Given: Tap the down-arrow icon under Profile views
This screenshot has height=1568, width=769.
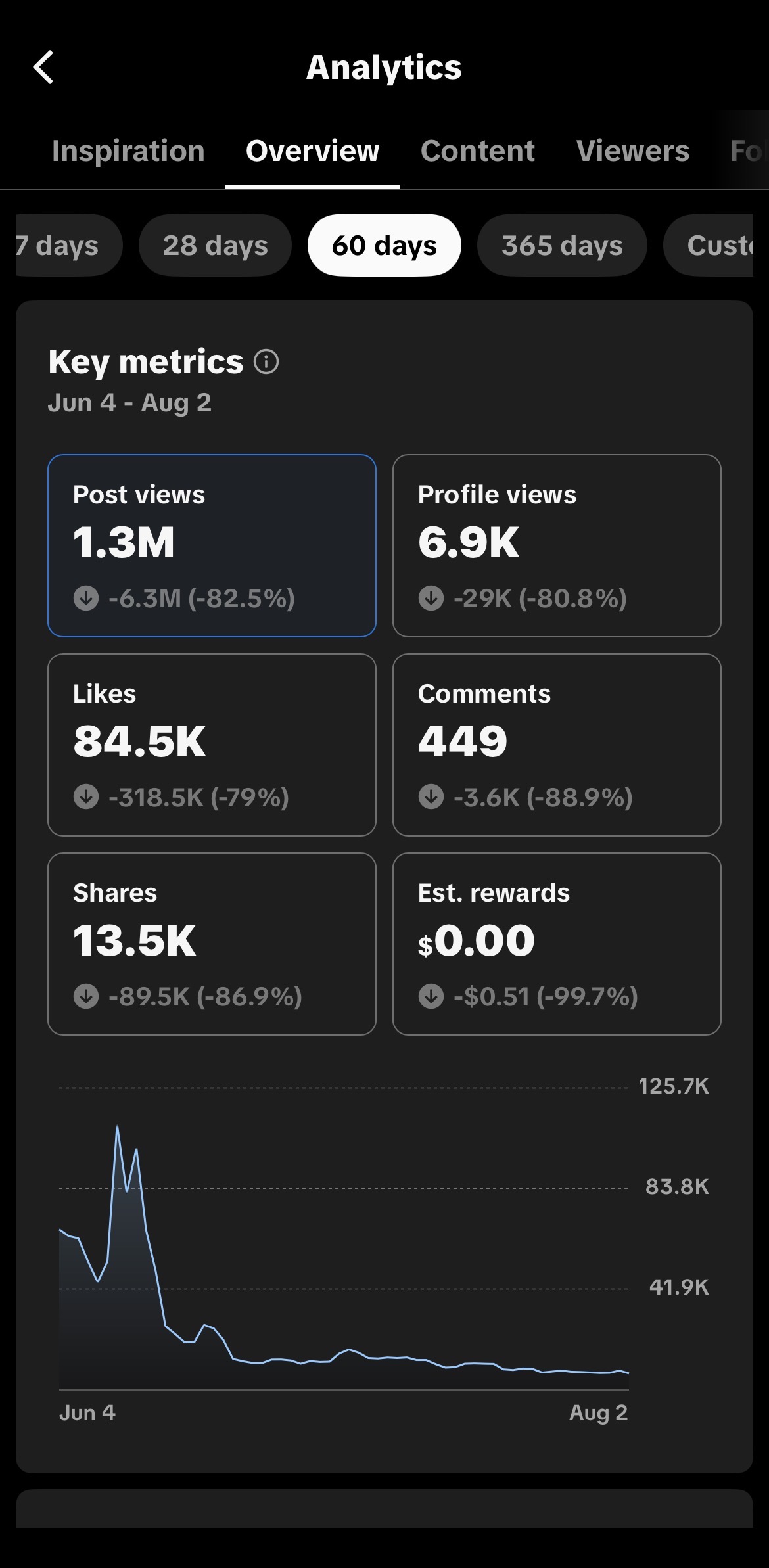Looking at the screenshot, I should 431,598.
